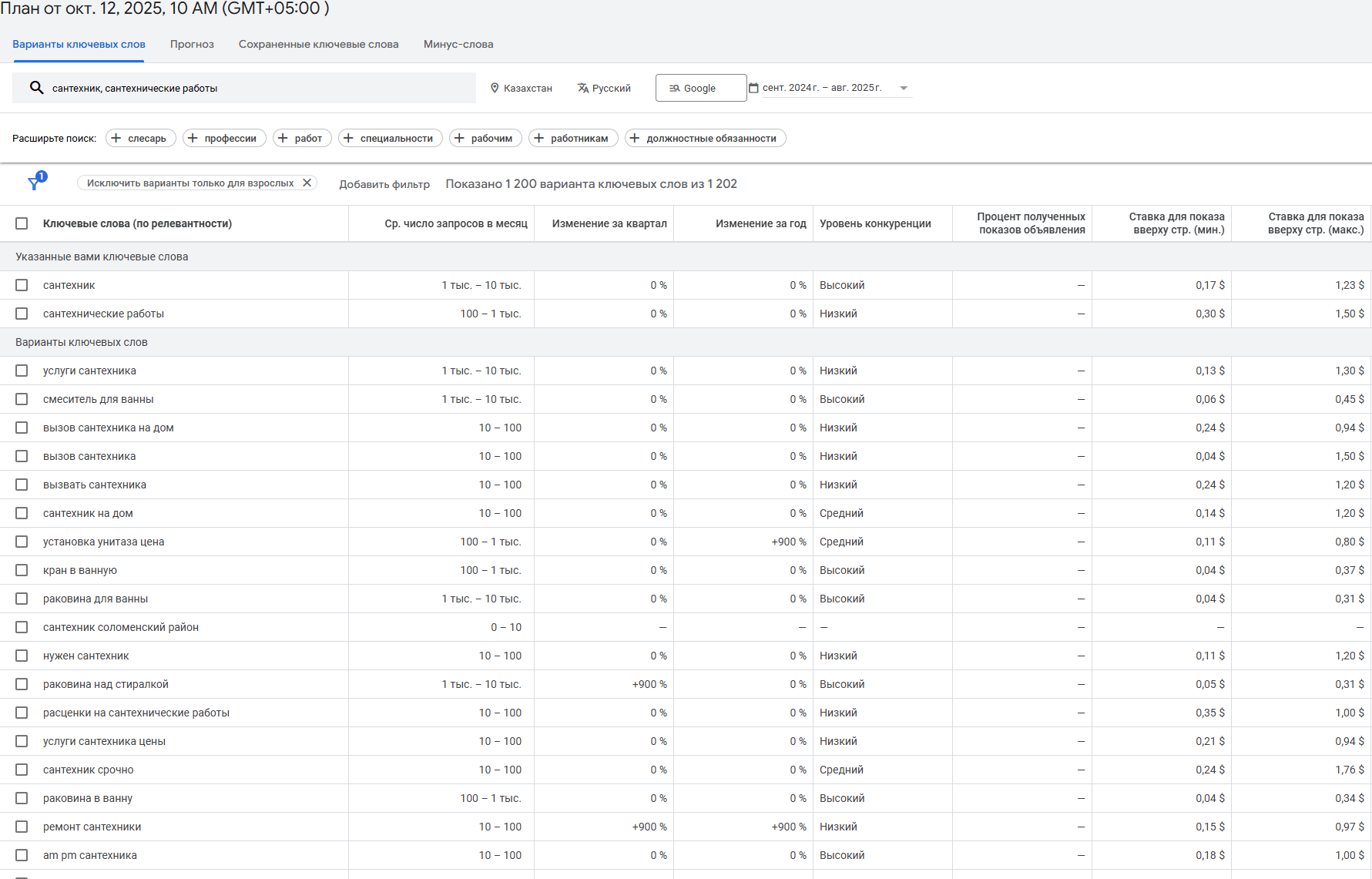The image size is (1372, 879).
Task: Sort by 'Уровень конкуренции' column header
Action: (875, 223)
